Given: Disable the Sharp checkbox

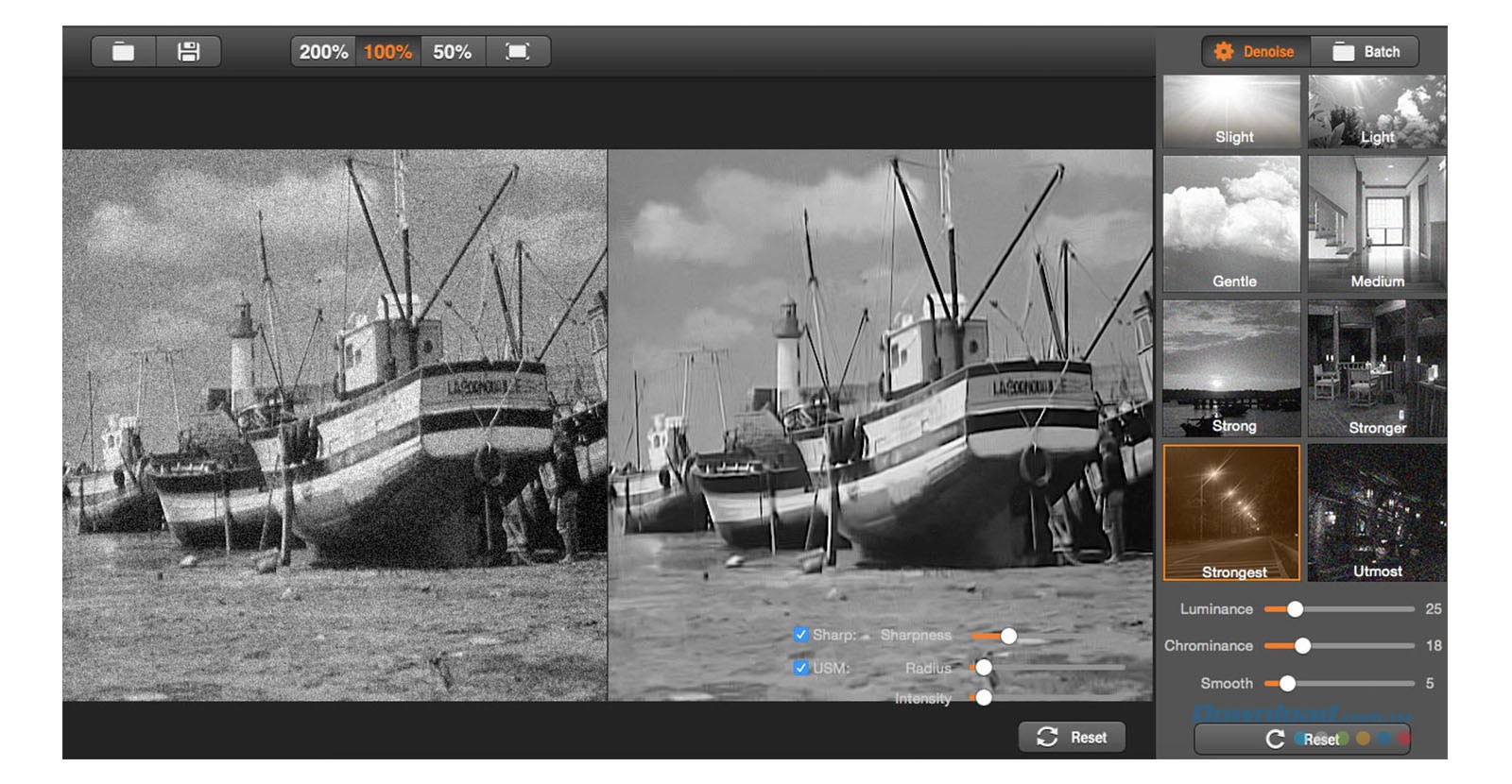Looking at the screenshot, I should click(800, 635).
